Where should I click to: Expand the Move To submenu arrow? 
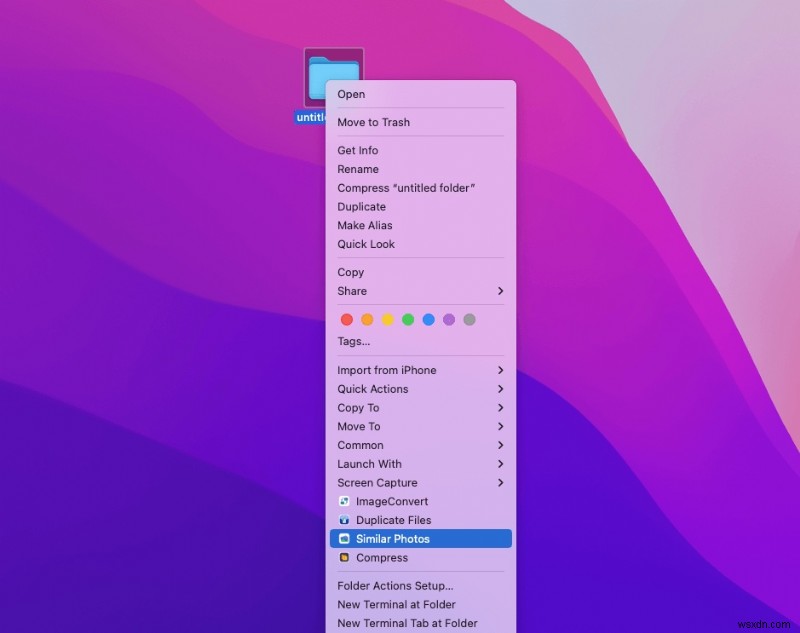pyautogui.click(x=501, y=426)
